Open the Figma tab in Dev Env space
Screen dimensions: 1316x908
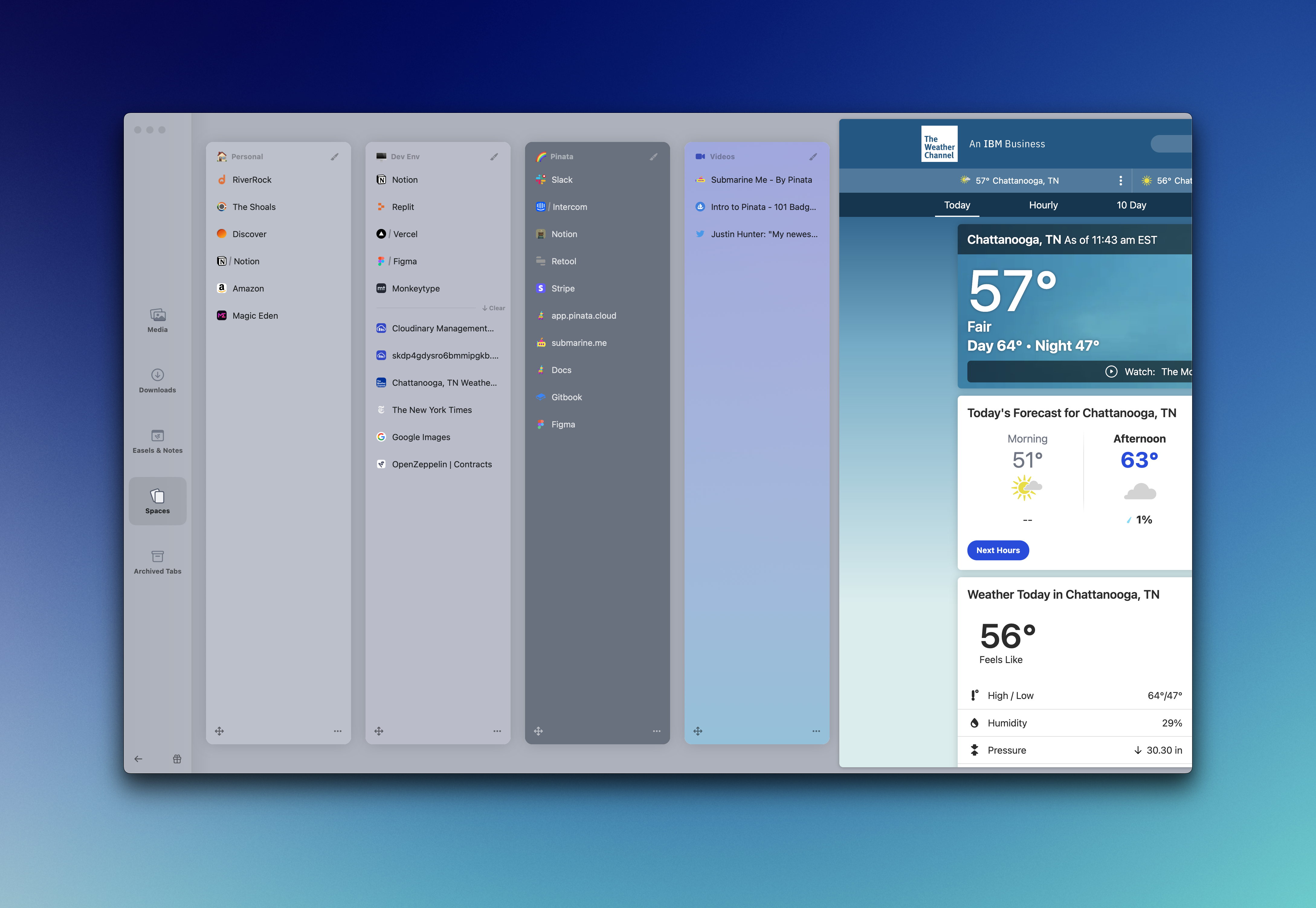pos(437,261)
